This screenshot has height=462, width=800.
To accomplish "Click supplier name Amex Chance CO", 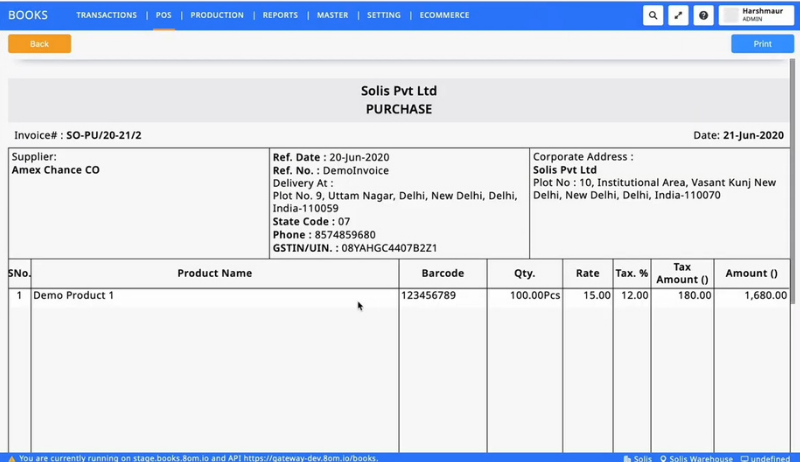I will pos(56,170).
